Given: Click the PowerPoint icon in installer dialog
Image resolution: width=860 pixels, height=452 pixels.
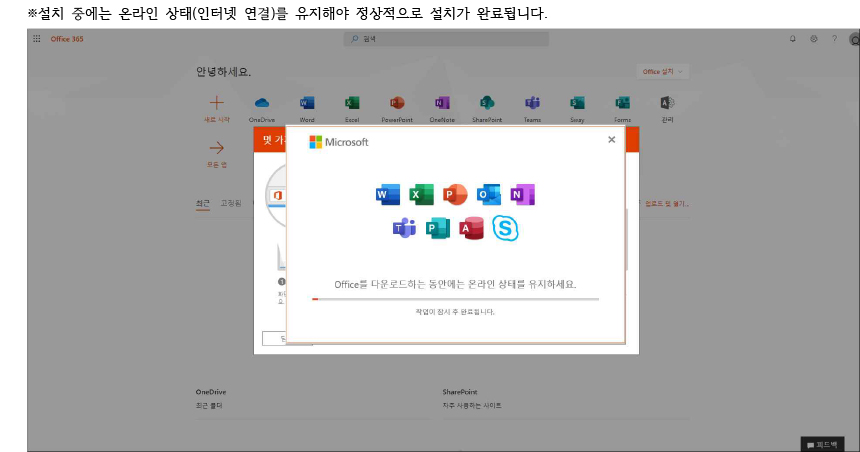Looking at the screenshot, I should [455, 195].
